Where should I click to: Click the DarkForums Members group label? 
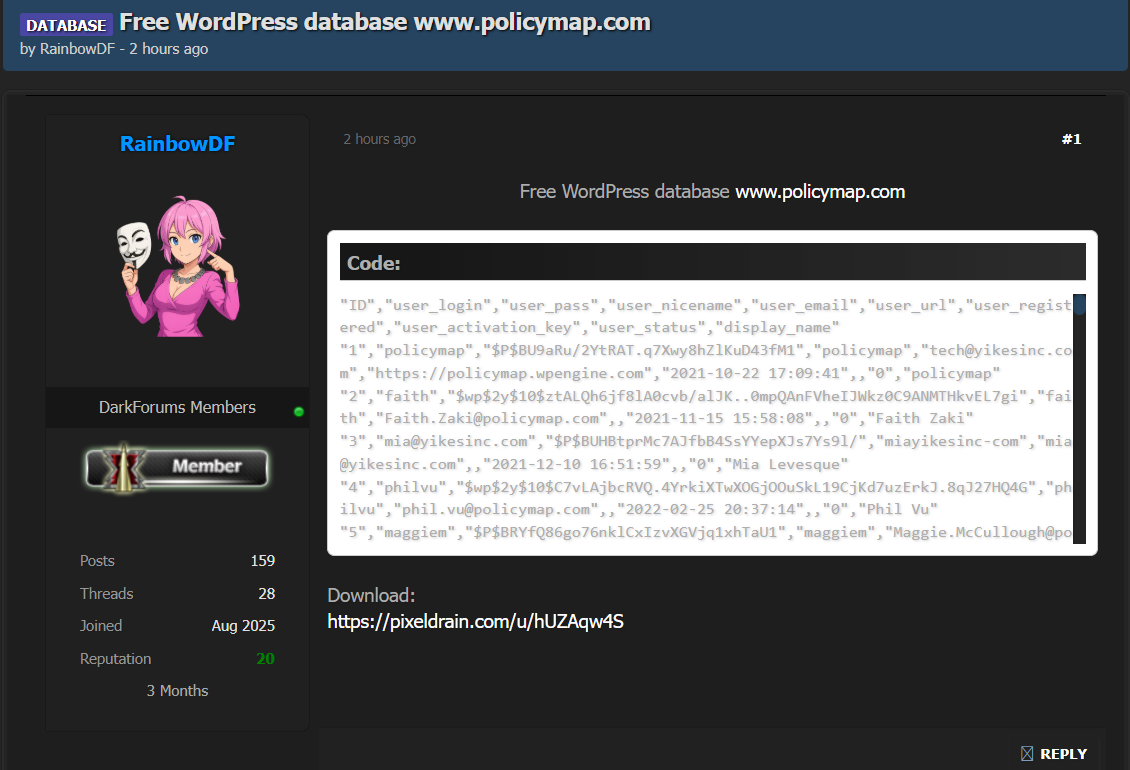pos(177,407)
